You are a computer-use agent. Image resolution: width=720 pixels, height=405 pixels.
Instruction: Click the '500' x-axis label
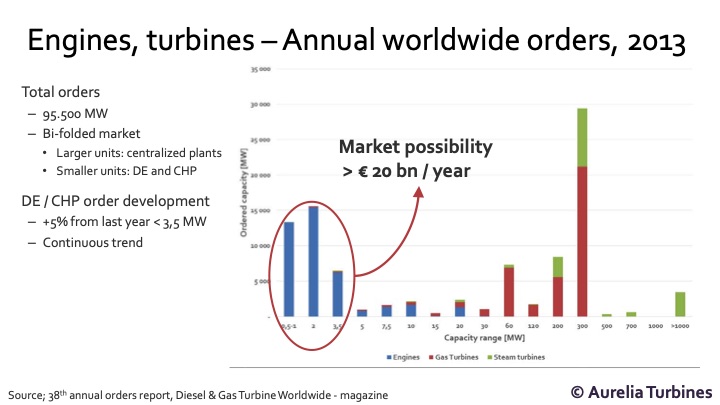point(607,326)
